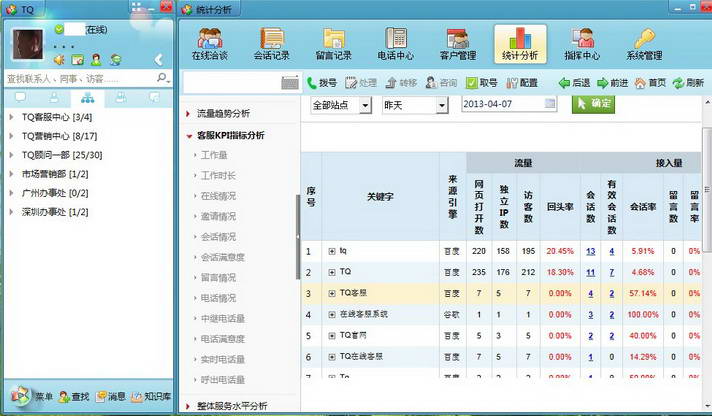Collapse the TQ panel with left chevron
712x416 pixels.
(158, 59)
